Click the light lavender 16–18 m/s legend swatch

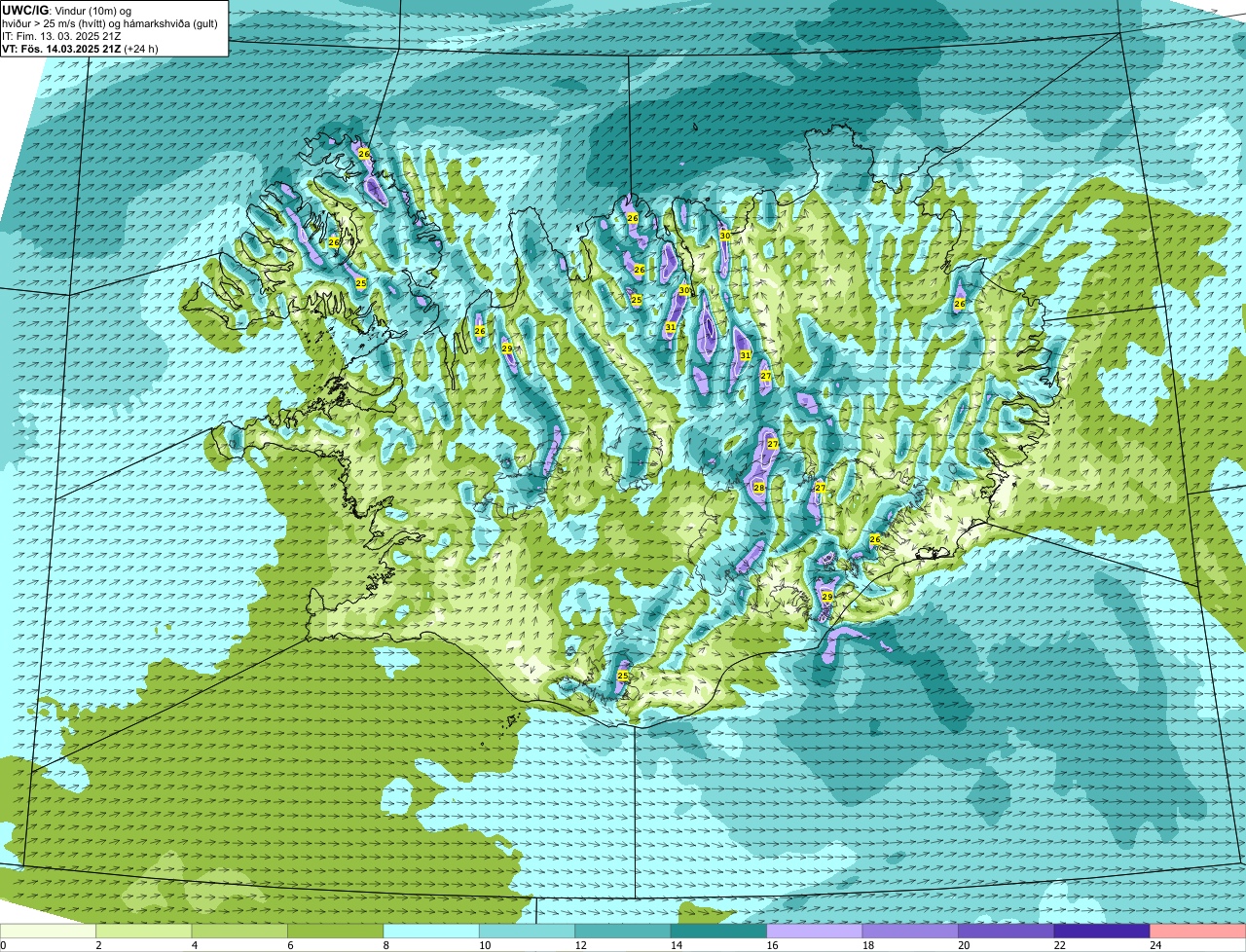click(815, 932)
